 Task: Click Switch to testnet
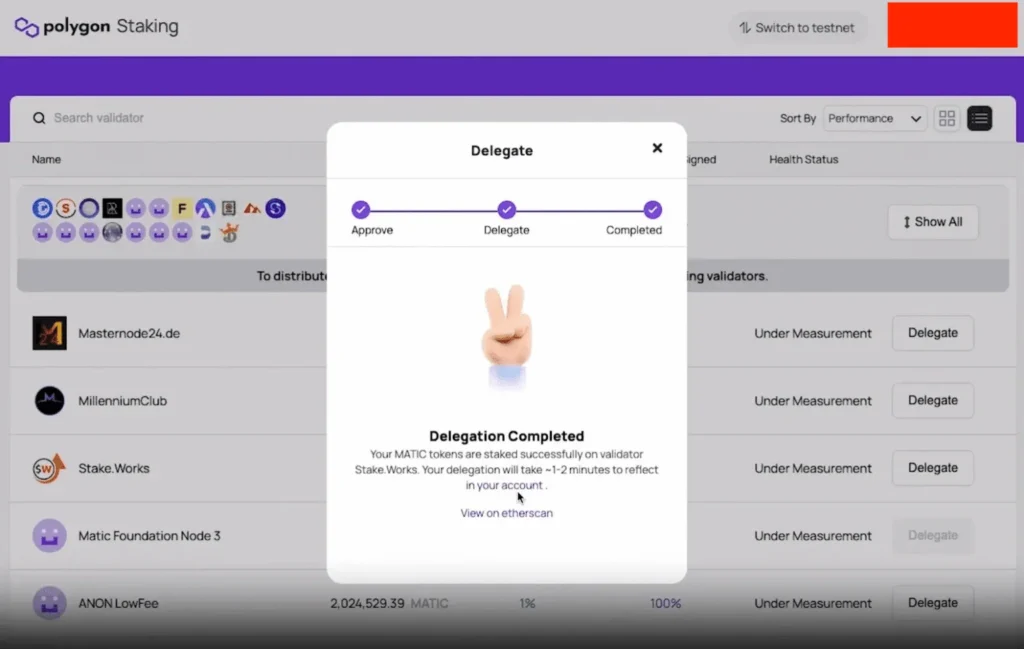click(798, 28)
